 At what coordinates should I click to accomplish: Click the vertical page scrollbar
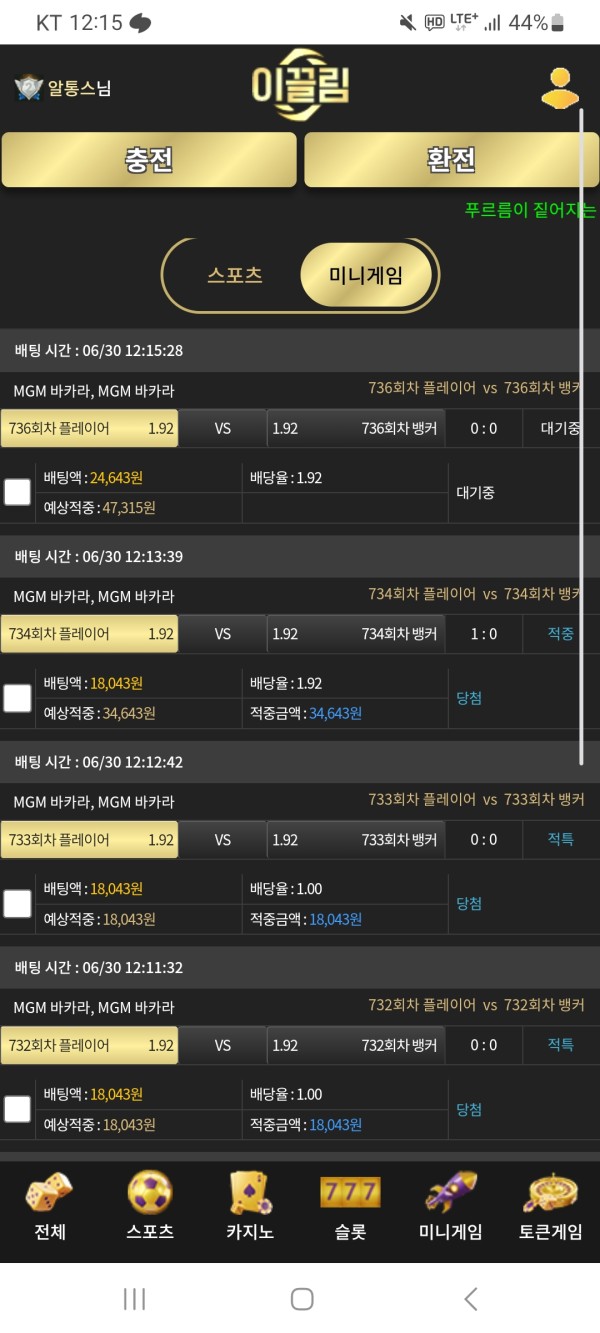coord(581,437)
